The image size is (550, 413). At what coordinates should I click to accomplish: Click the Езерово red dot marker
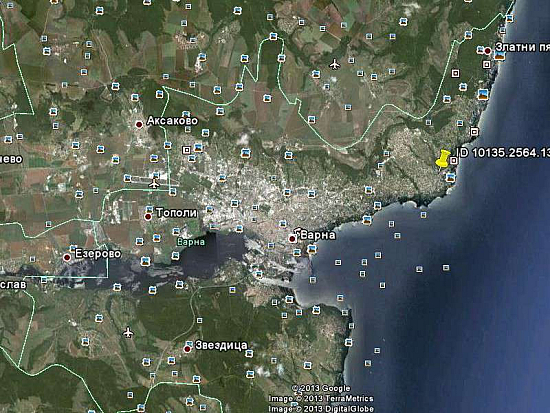[67, 257]
